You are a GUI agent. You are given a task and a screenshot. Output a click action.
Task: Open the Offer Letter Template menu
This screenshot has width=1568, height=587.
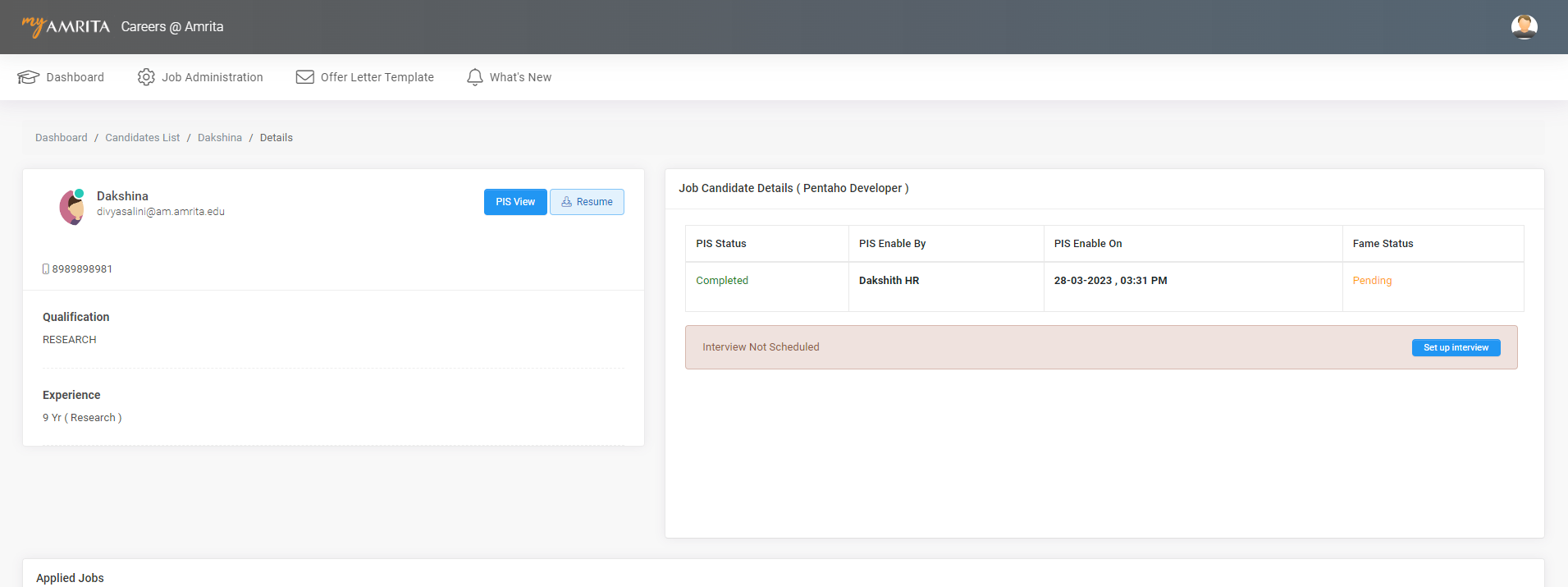[377, 77]
